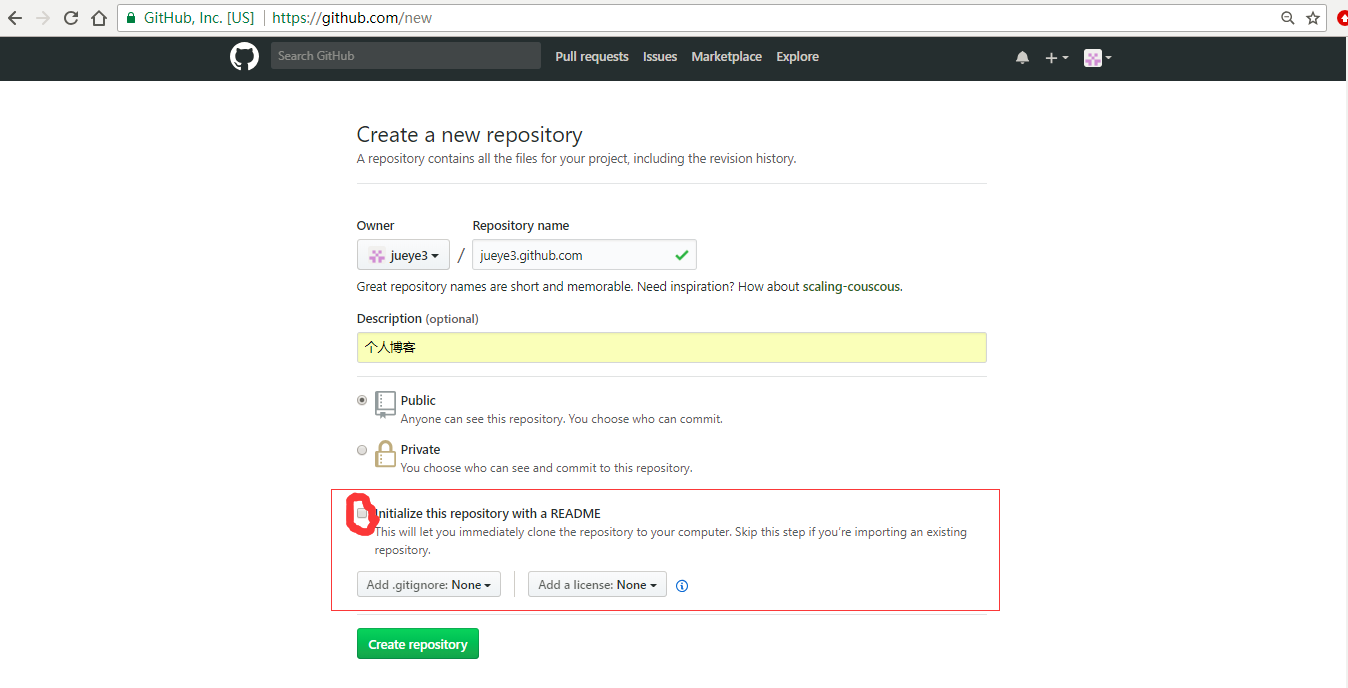
Task: Click the red extension icon in browser toolbar
Action: pos(1342,18)
